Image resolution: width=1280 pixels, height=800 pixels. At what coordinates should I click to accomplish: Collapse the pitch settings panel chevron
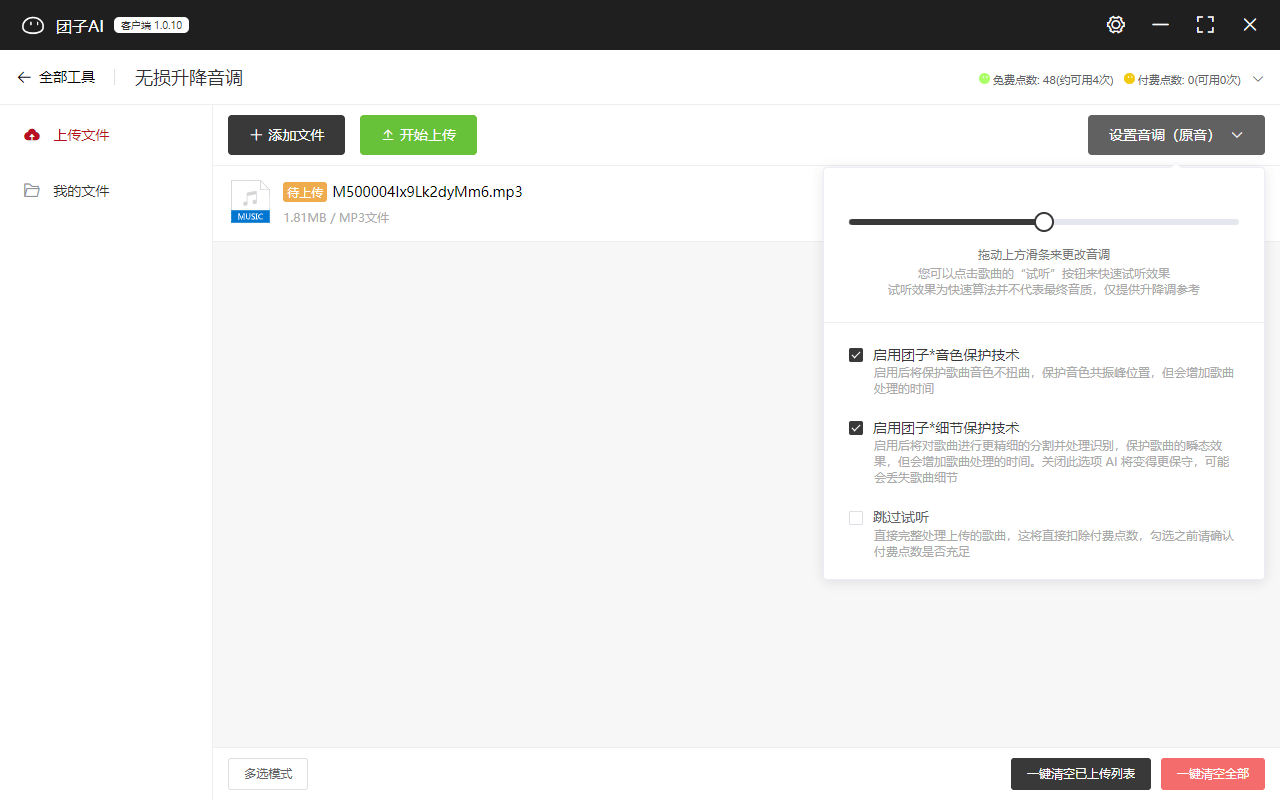click(1237, 134)
